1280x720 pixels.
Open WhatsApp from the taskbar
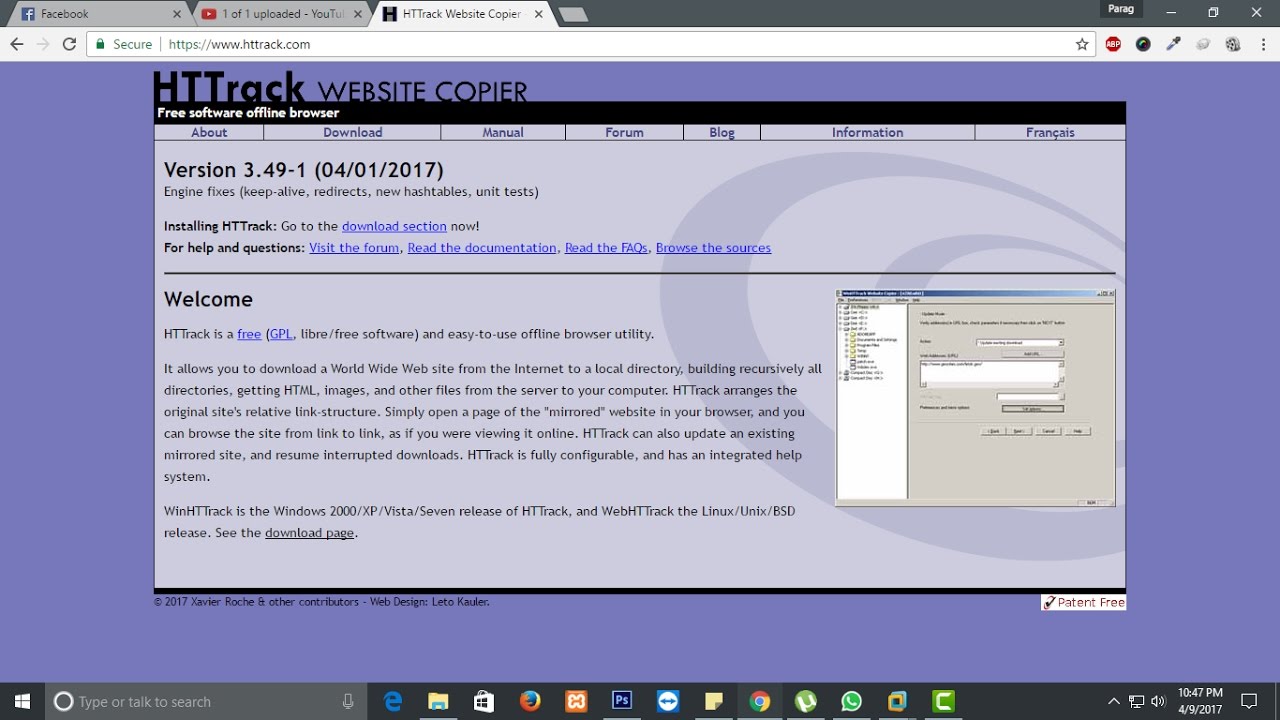point(851,701)
